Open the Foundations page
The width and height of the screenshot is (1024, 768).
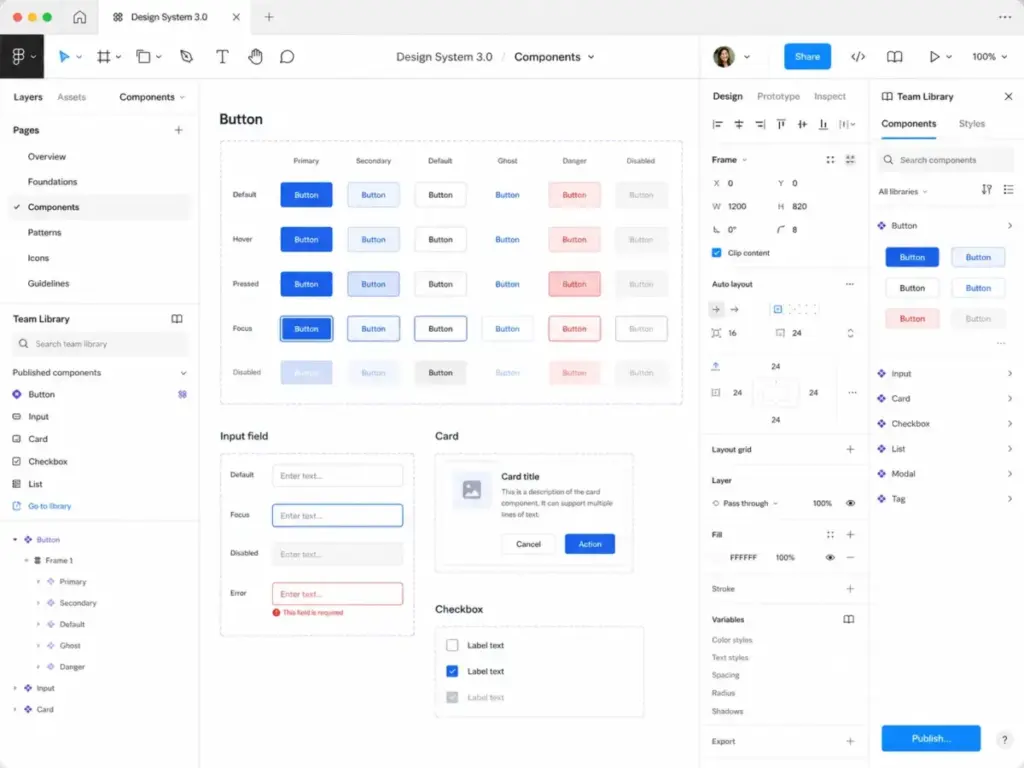52,182
